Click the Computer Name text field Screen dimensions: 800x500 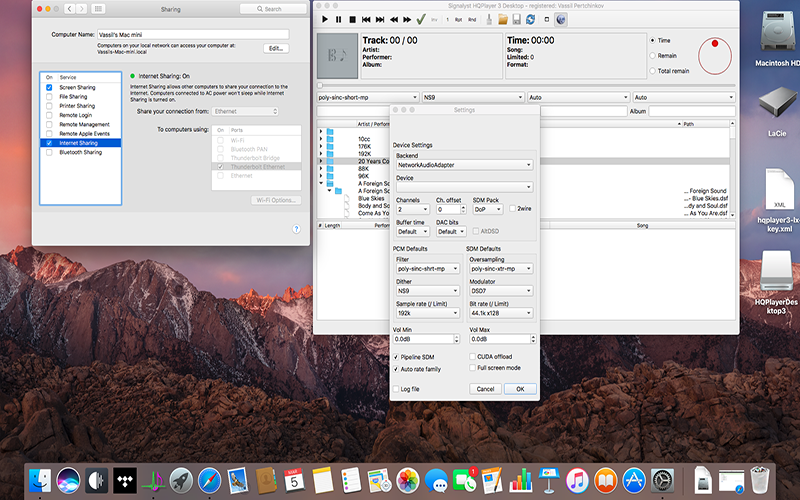click(193, 34)
